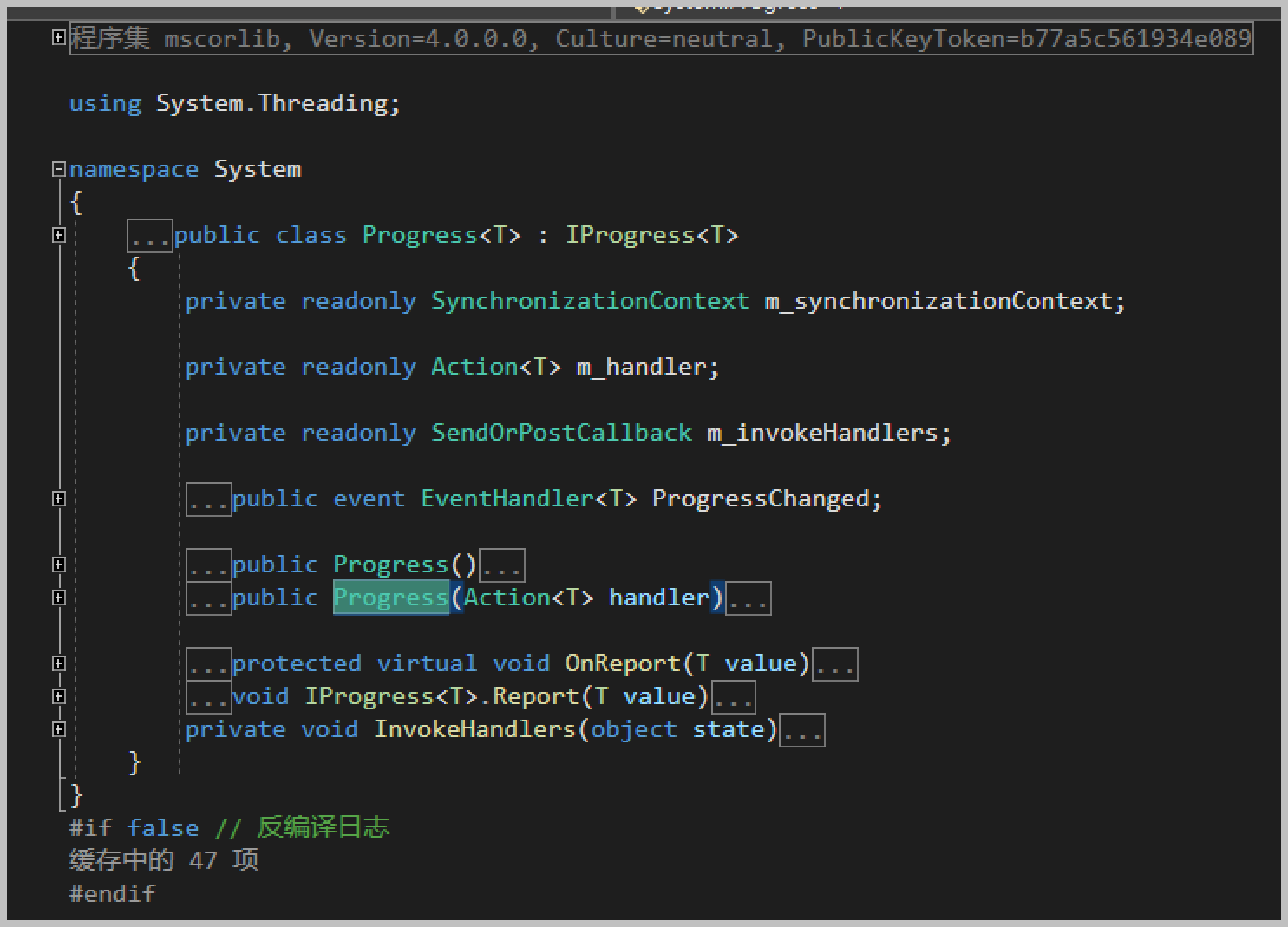Click the ellipsis box after InvokeHandlers(object state)
Screen dimensions: 1288x927
click(802, 730)
